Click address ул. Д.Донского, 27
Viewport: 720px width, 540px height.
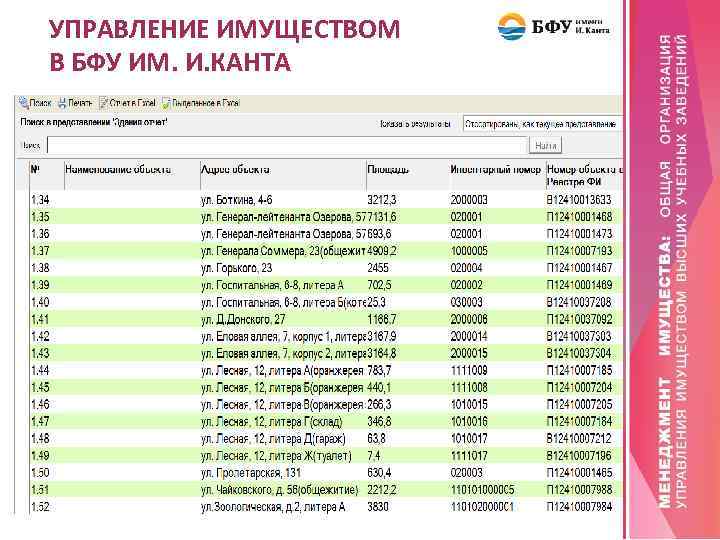243,319
